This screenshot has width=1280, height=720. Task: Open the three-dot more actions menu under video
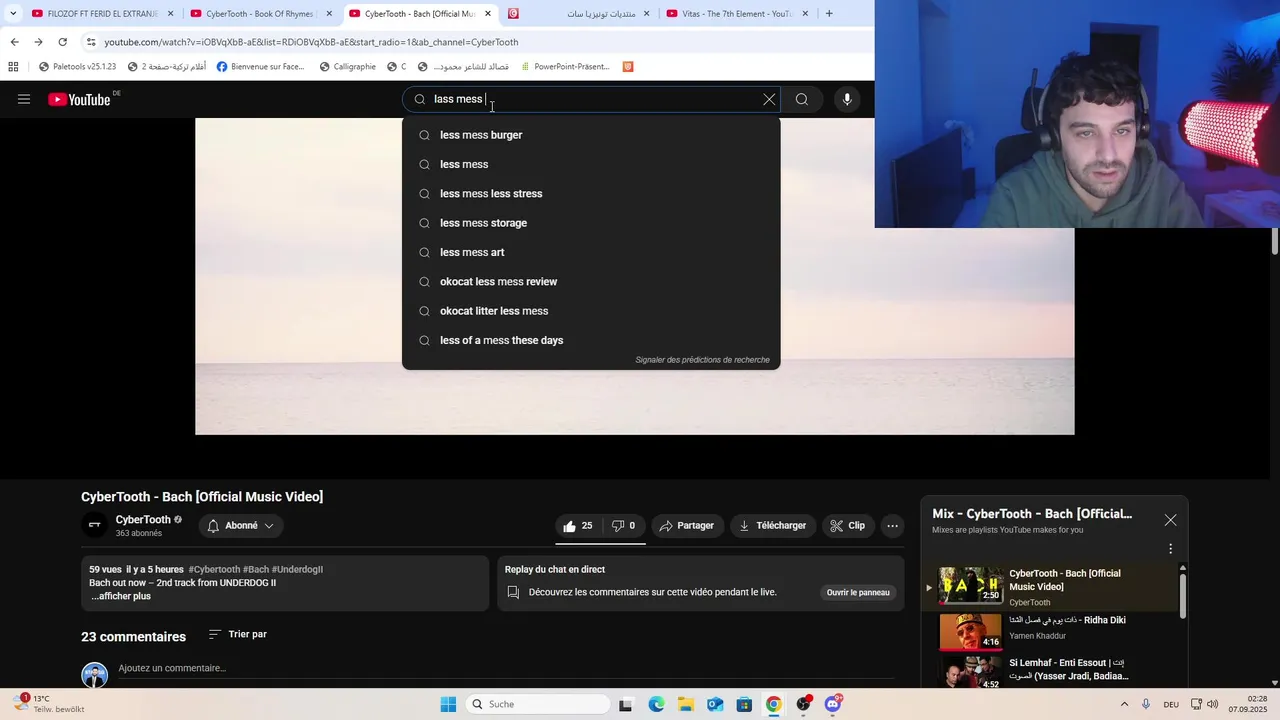[892, 526]
